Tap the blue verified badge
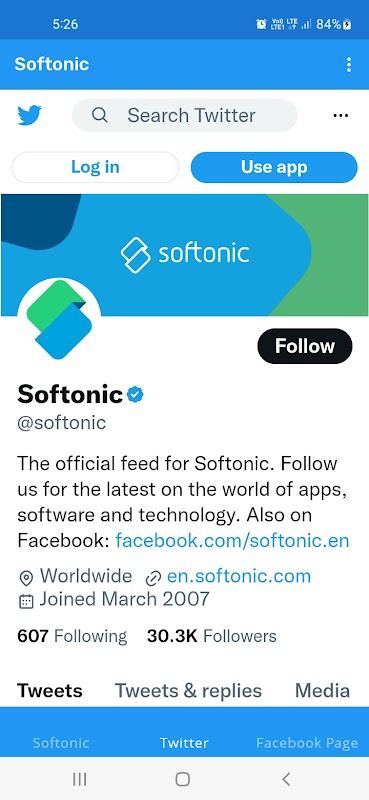This screenshot has width=369, height=800. 135,394
